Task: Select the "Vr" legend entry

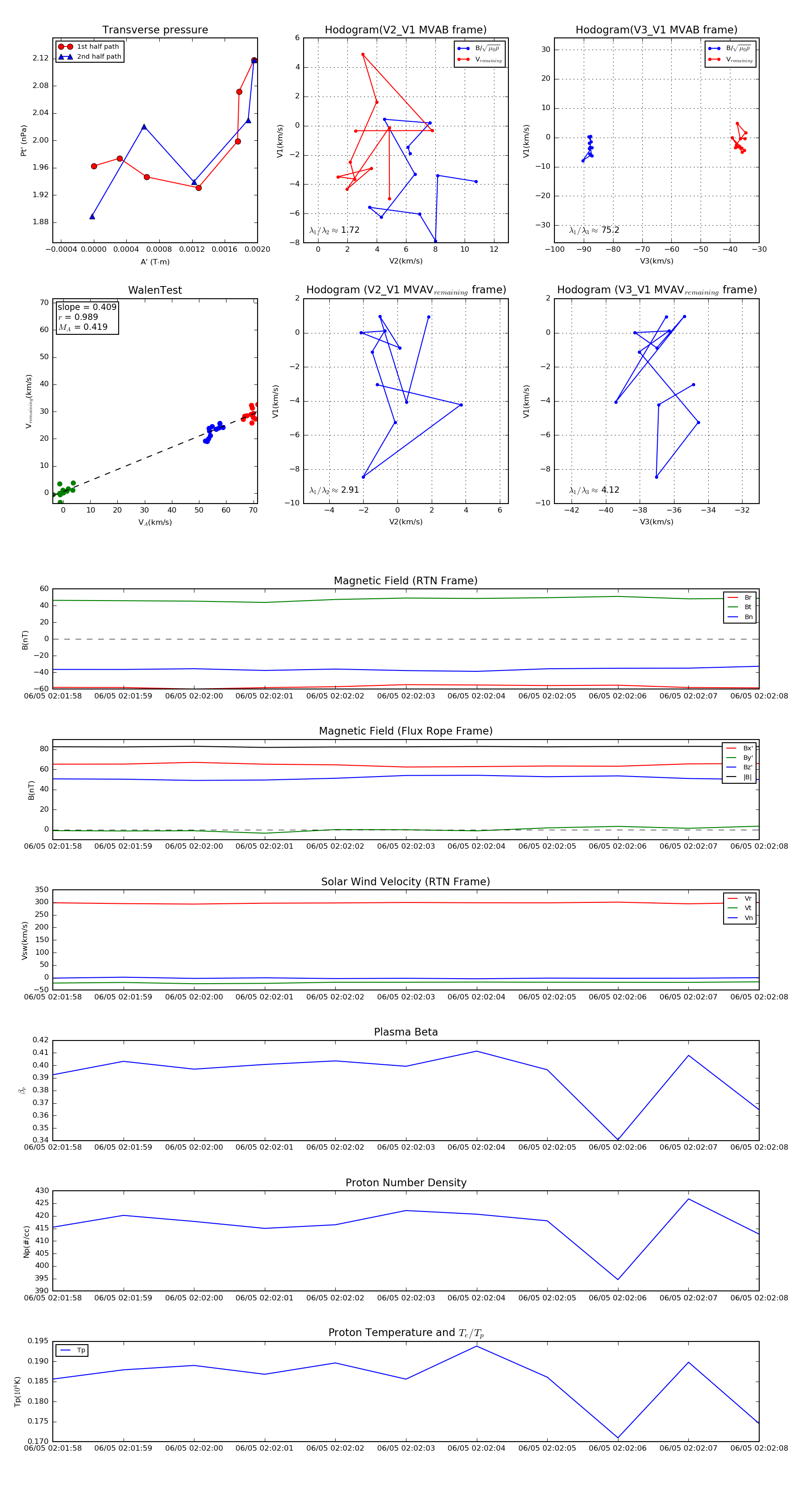Action: (740, 899)
